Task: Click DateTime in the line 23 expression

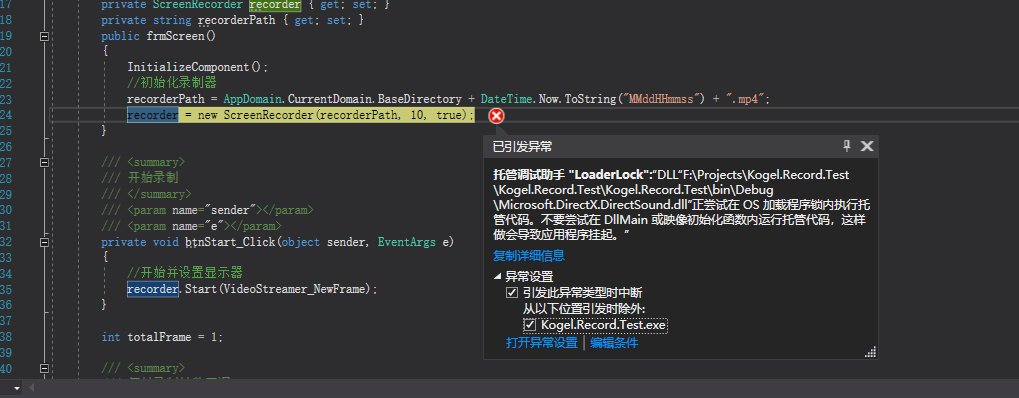Action: (506, 100)
